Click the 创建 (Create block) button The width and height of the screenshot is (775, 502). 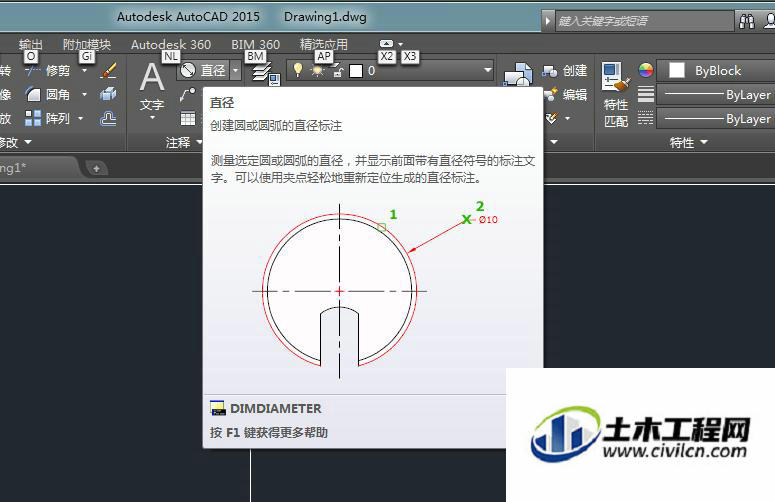pyautogui.click(x=564, y=71)
